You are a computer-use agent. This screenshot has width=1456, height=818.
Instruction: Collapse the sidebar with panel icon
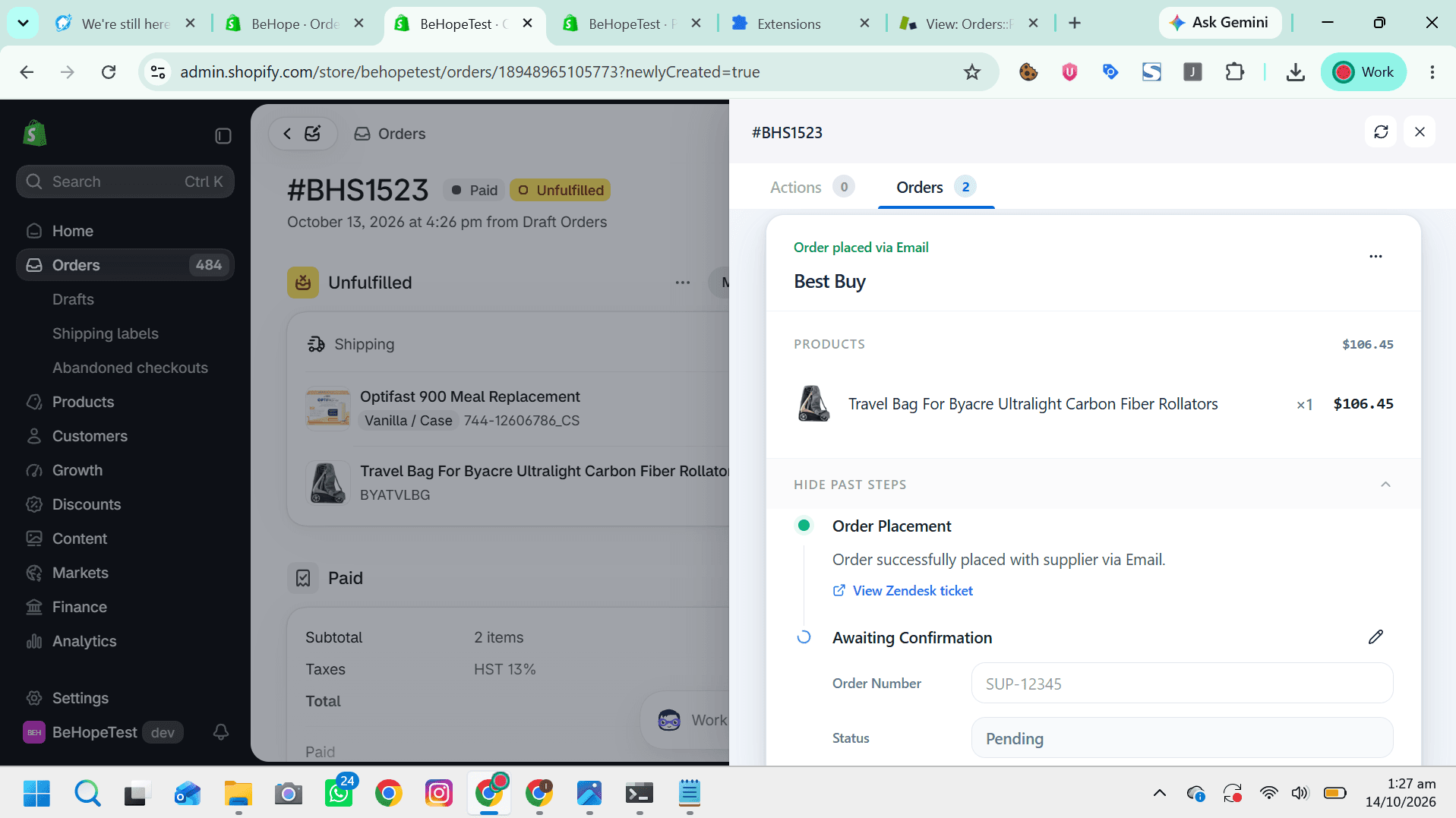tap(223, 136)
